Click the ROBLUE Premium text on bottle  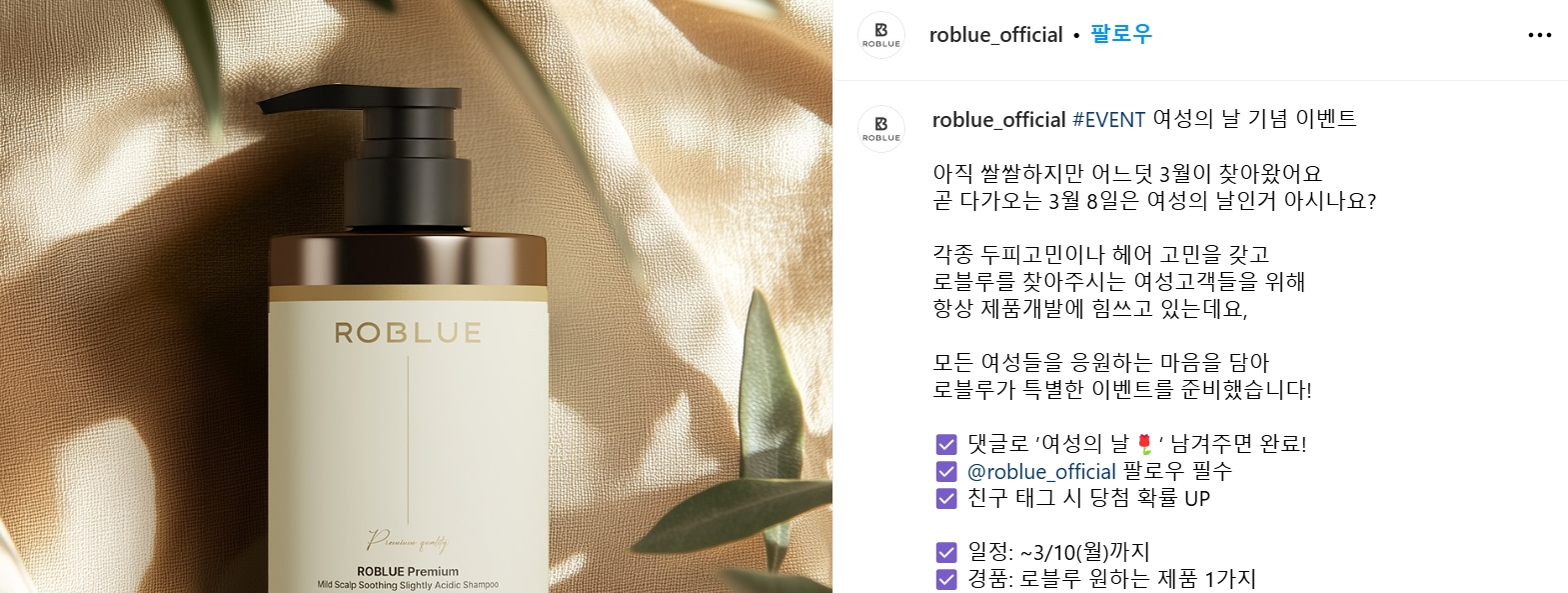408,572
